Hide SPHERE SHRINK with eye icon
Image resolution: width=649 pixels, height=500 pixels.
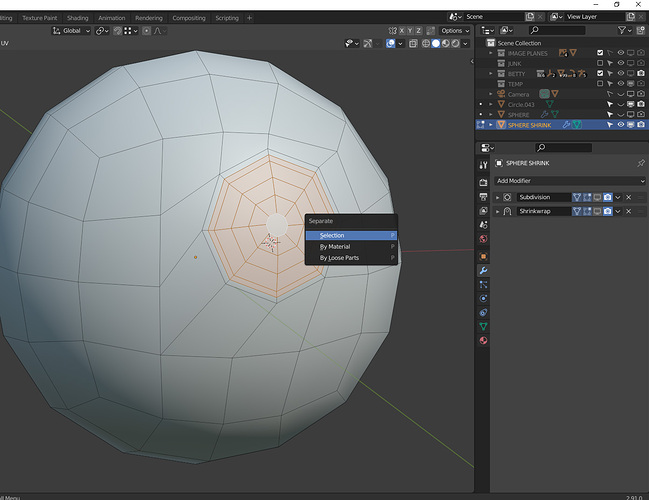click(620, 125)
